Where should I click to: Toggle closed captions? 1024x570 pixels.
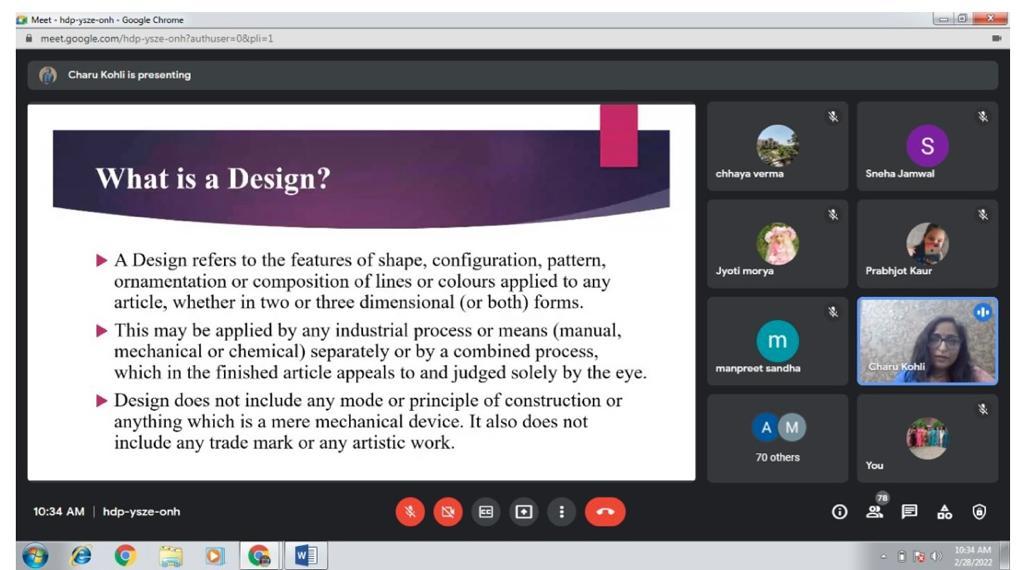(x=486, y=512)
